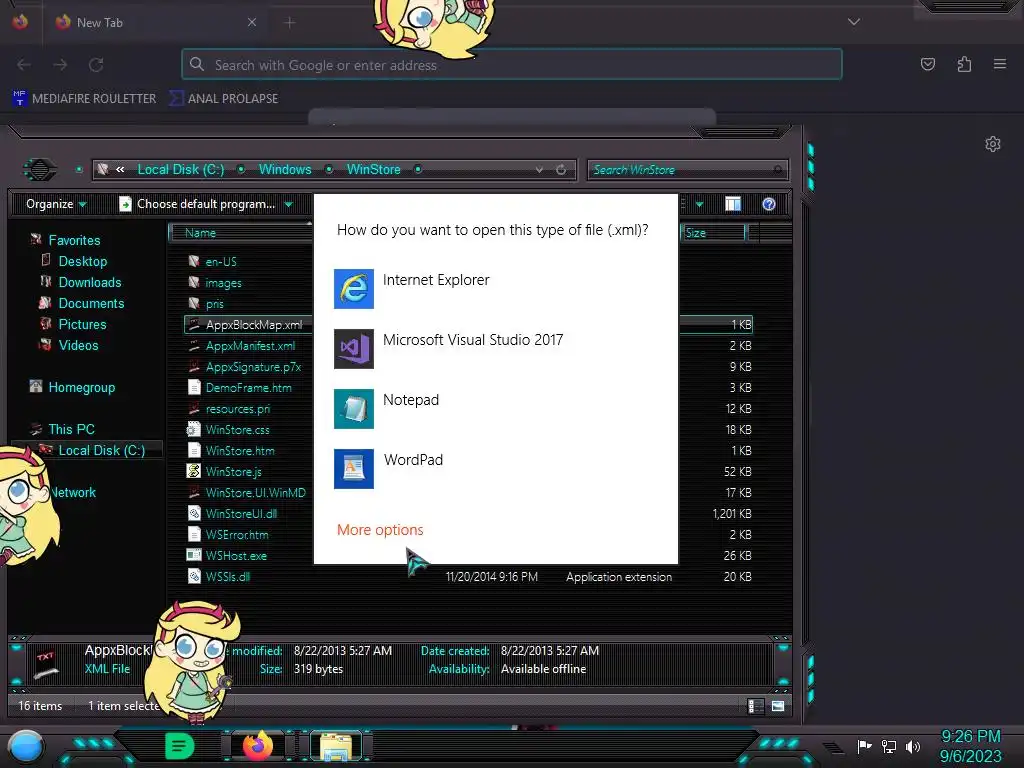Viewport: 1024px width, 768px height.
Task: Click Windows in the address bar breadcrumb
Action: 285,169
